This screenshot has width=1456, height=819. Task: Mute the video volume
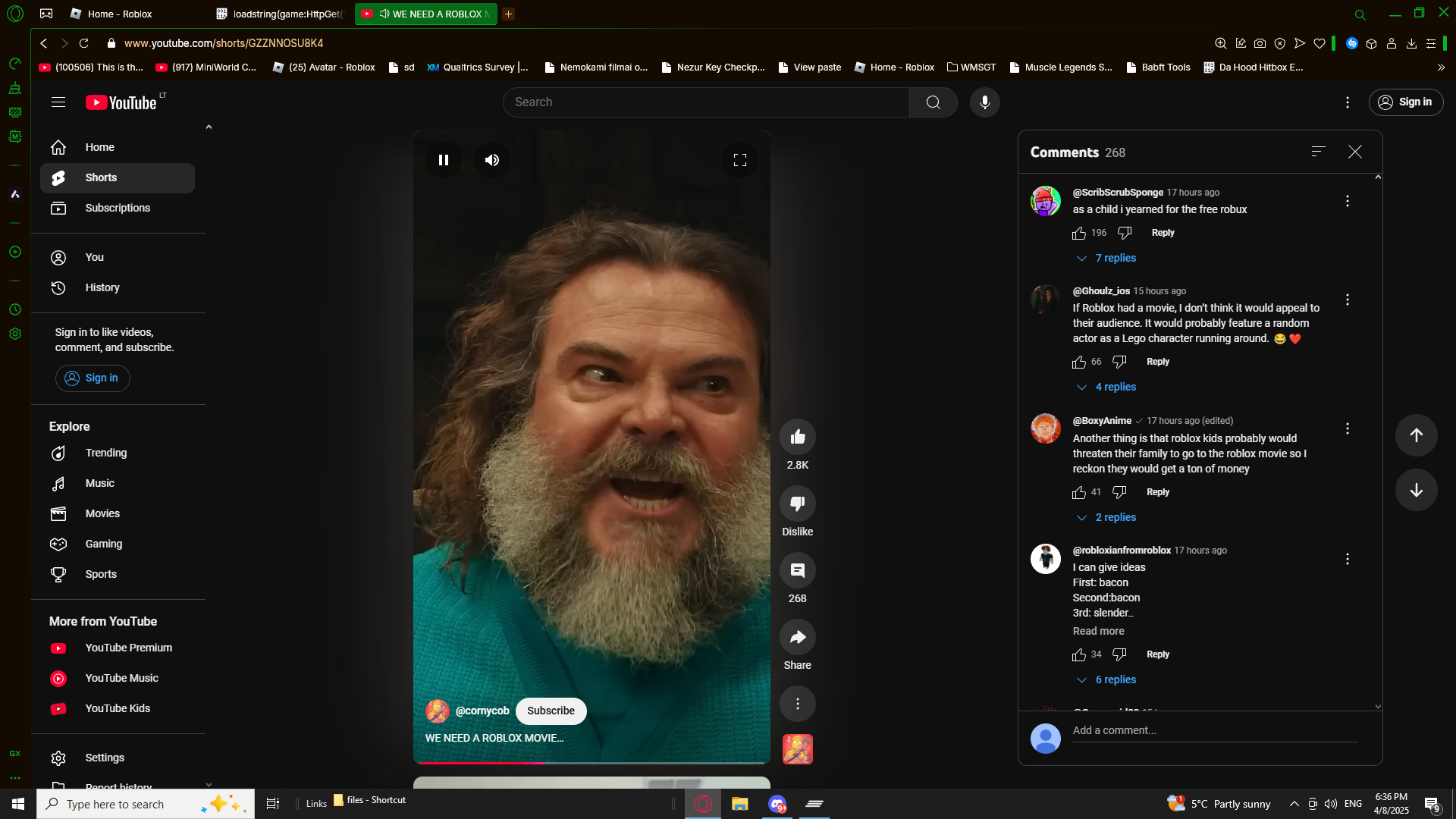[492, 160]
